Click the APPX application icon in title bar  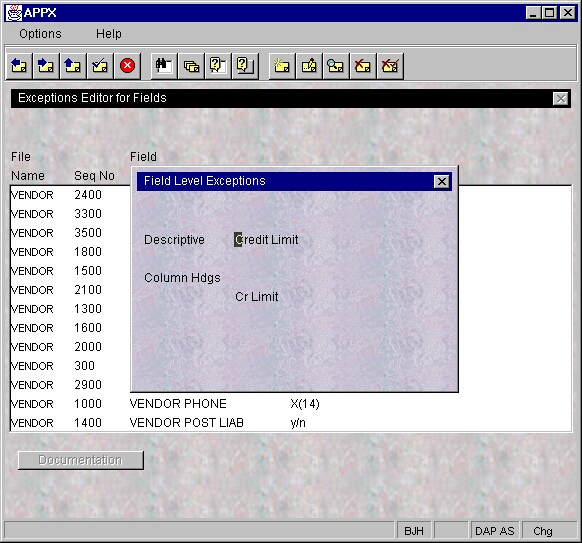[14, 13]
